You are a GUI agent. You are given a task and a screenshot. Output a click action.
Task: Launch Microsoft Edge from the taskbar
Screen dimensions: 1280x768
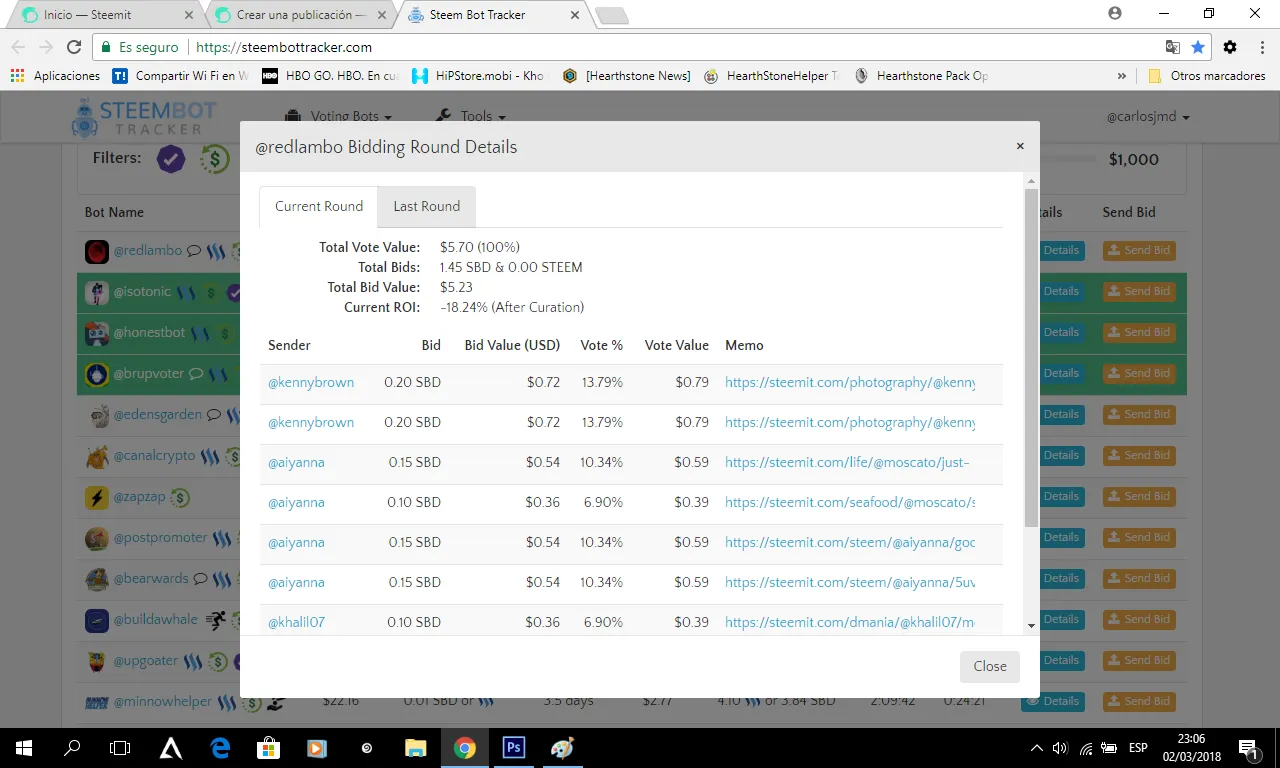coord(220,748)
